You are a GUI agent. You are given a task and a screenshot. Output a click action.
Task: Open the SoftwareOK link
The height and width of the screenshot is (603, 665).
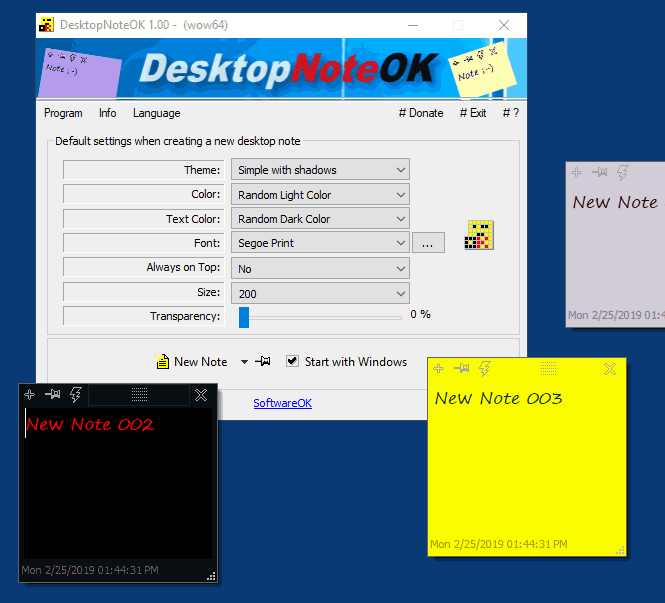click(282, 403)
